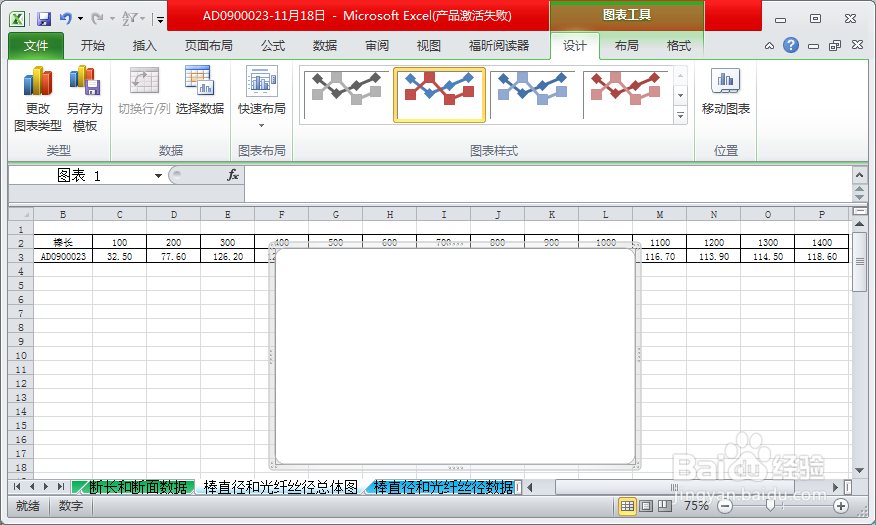Viewport: 876px width, 525px height.
Task: Switch to Page Break Preview in status bar
Action: tap(665, 506)
